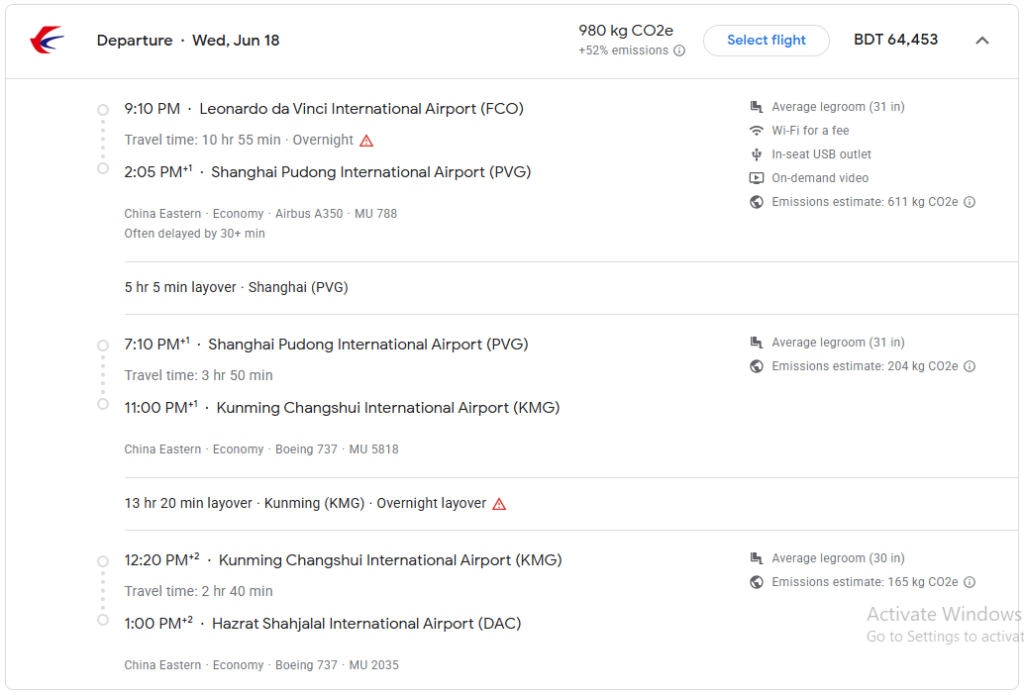Click 11:00 PM Kunming Changshui arrival line
The width and height of the screenshot is (1024, 695).
click(x=342, y=408)
